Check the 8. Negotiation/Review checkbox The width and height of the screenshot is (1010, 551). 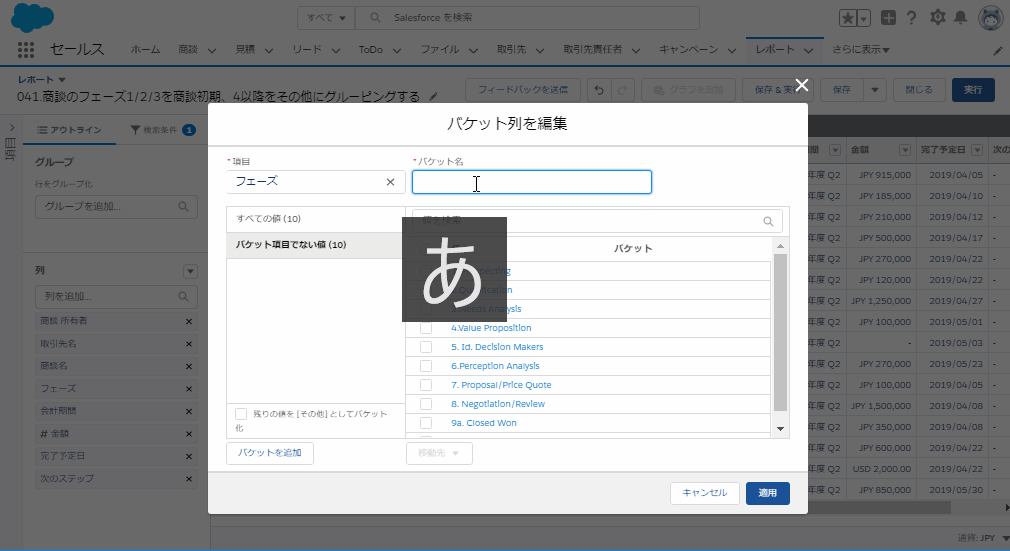point(426,404)
